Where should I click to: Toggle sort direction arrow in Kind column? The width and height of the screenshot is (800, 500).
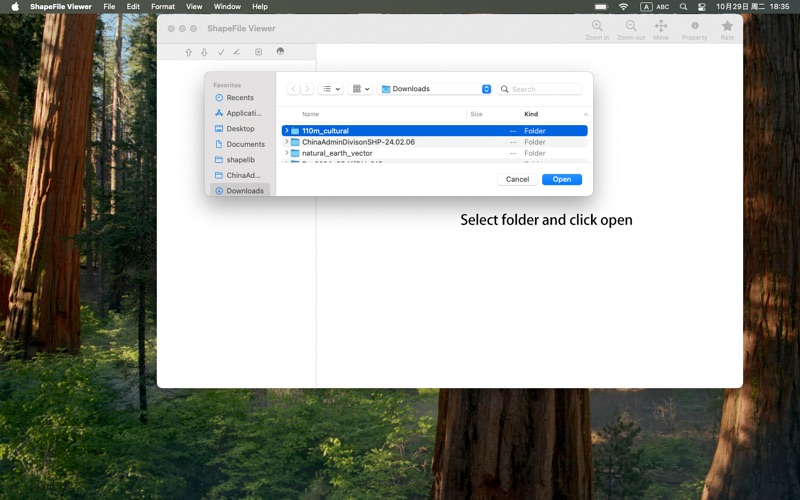coord(585,114)
